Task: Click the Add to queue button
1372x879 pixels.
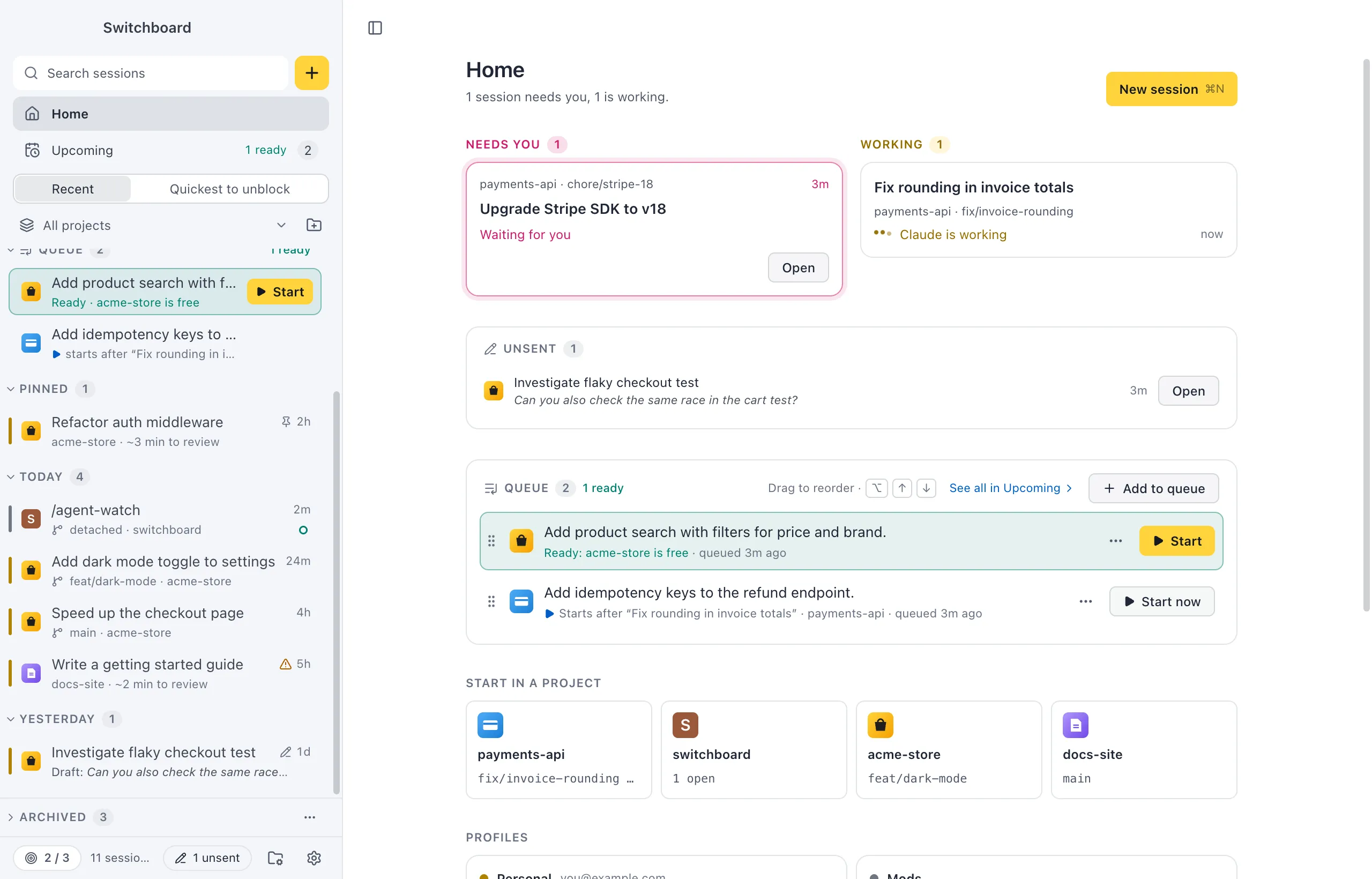Action: pyautogui.click(x=1153, y=488)
